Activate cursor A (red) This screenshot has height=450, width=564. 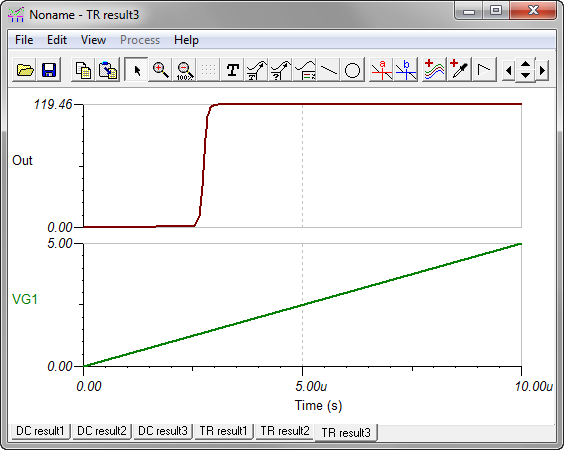point(382,69)
